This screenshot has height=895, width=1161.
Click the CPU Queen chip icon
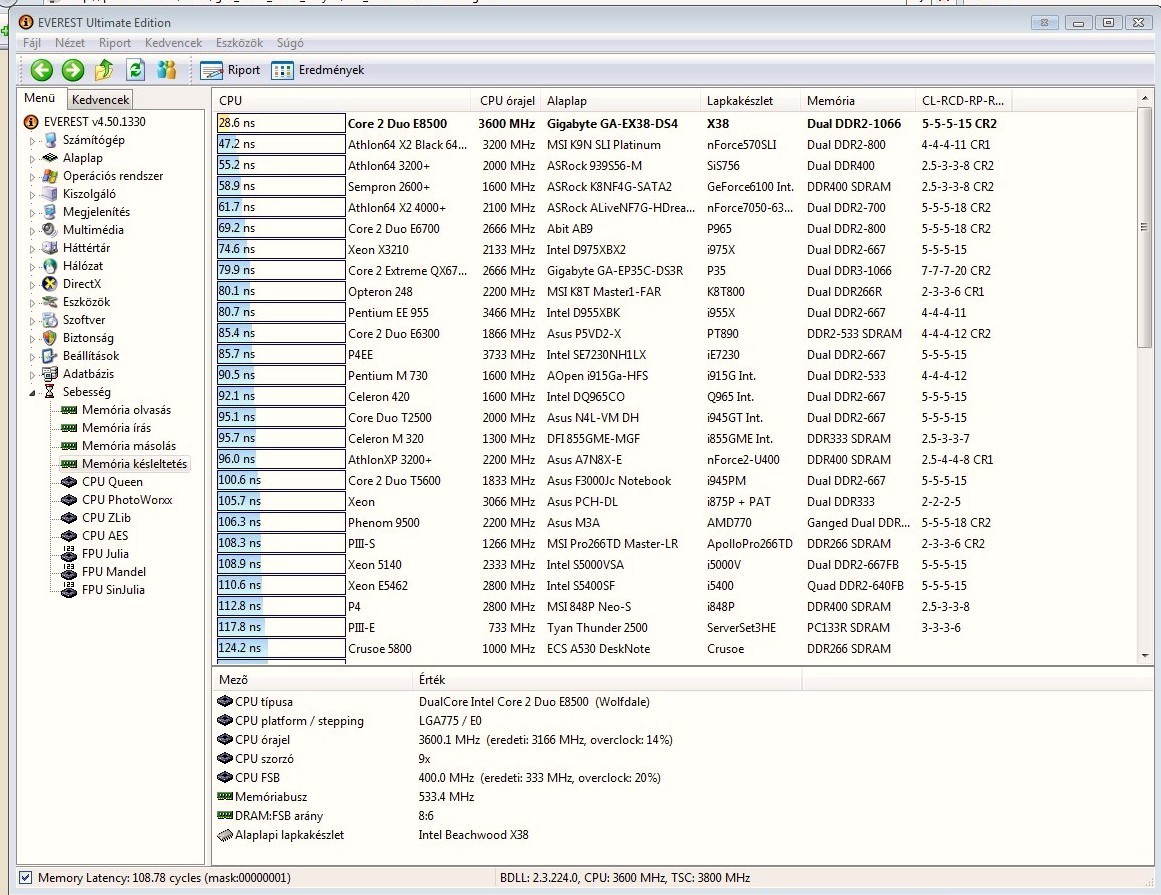coord(70,482)
